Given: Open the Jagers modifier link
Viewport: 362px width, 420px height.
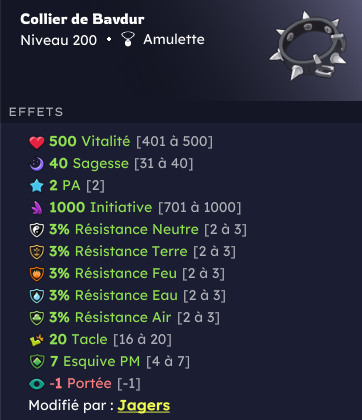Looking at the screenshot, I should pyautogui.click(x=144, y=406).
